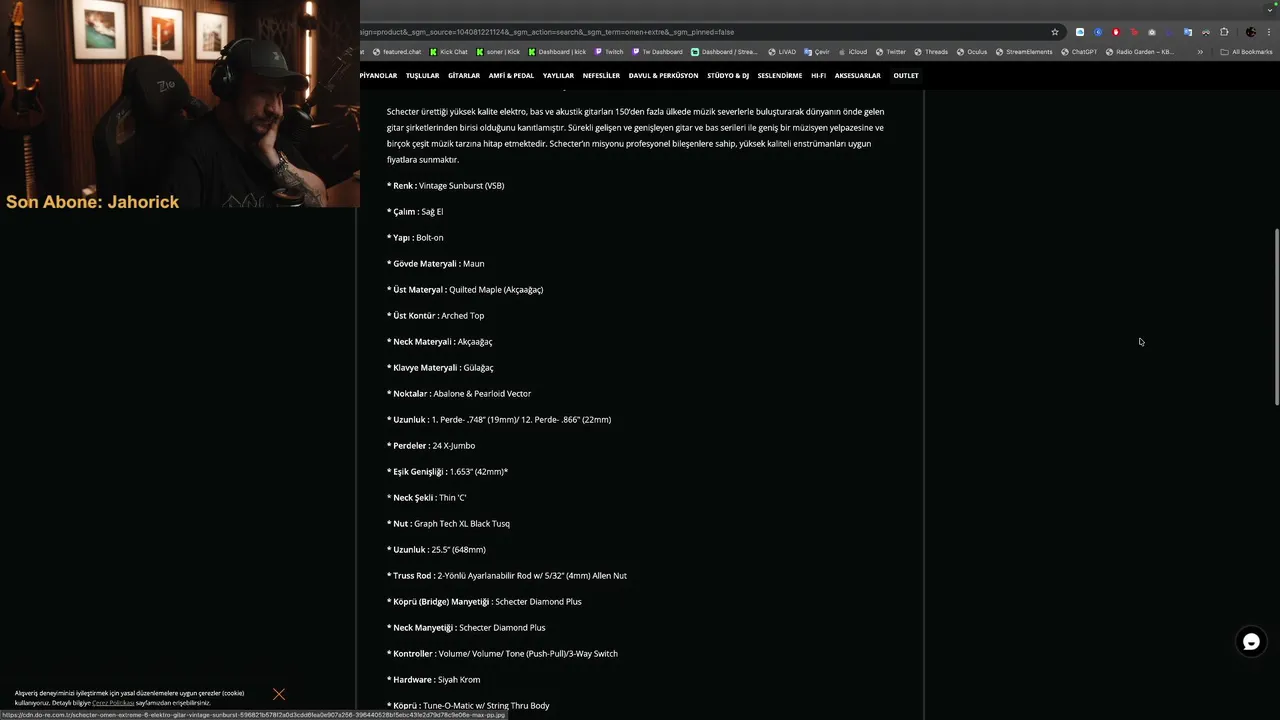Click the Gövde Materyali: Maun line
Viewport: 1280px width, 720px height.
click(x=435, y=264)
